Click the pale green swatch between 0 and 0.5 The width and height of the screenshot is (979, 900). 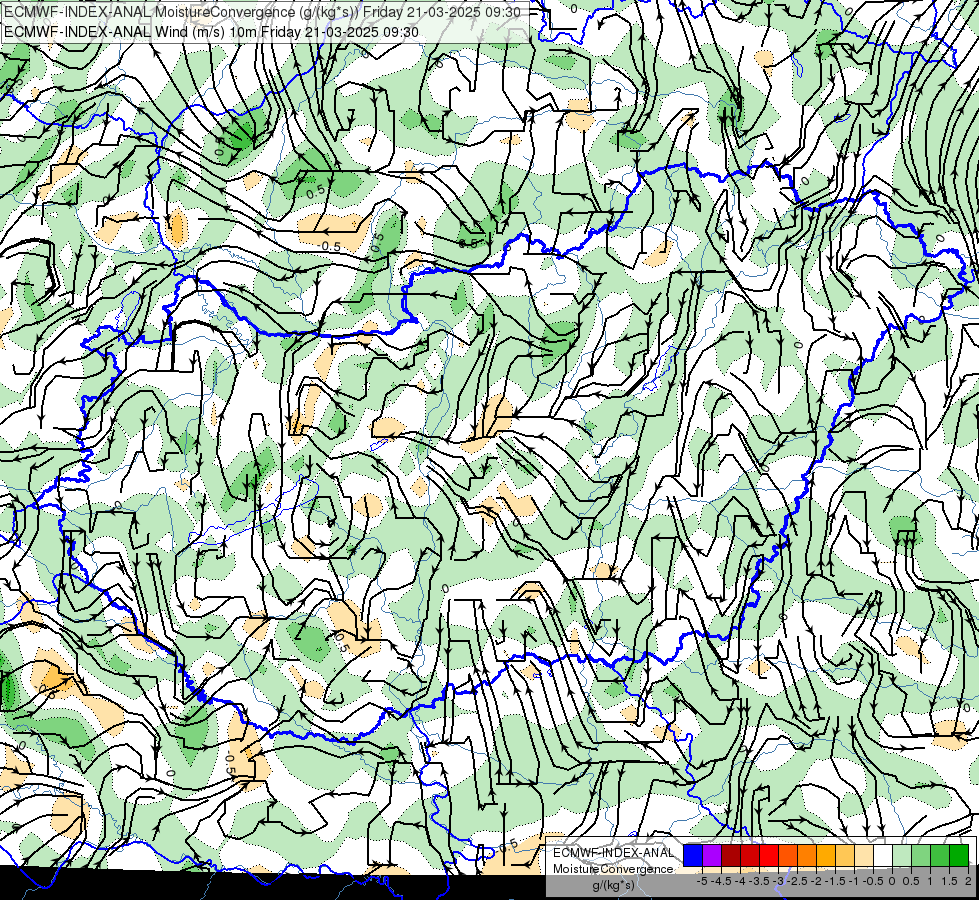pos(902,856)
